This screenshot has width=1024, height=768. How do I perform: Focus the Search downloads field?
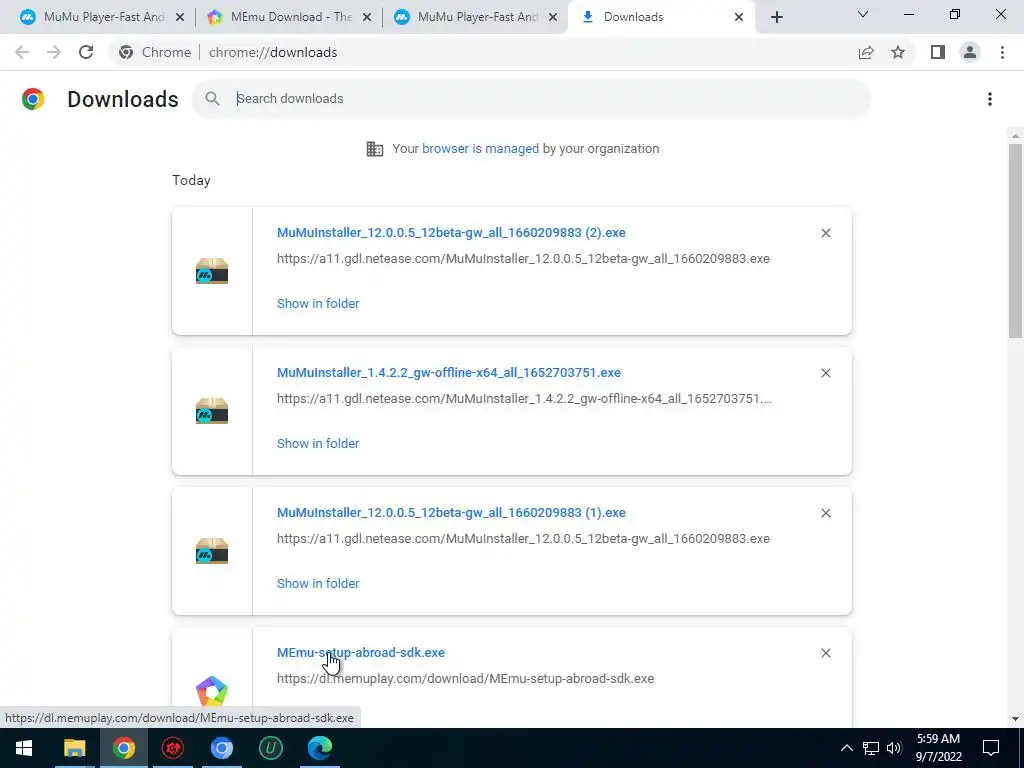coord(530,99)
